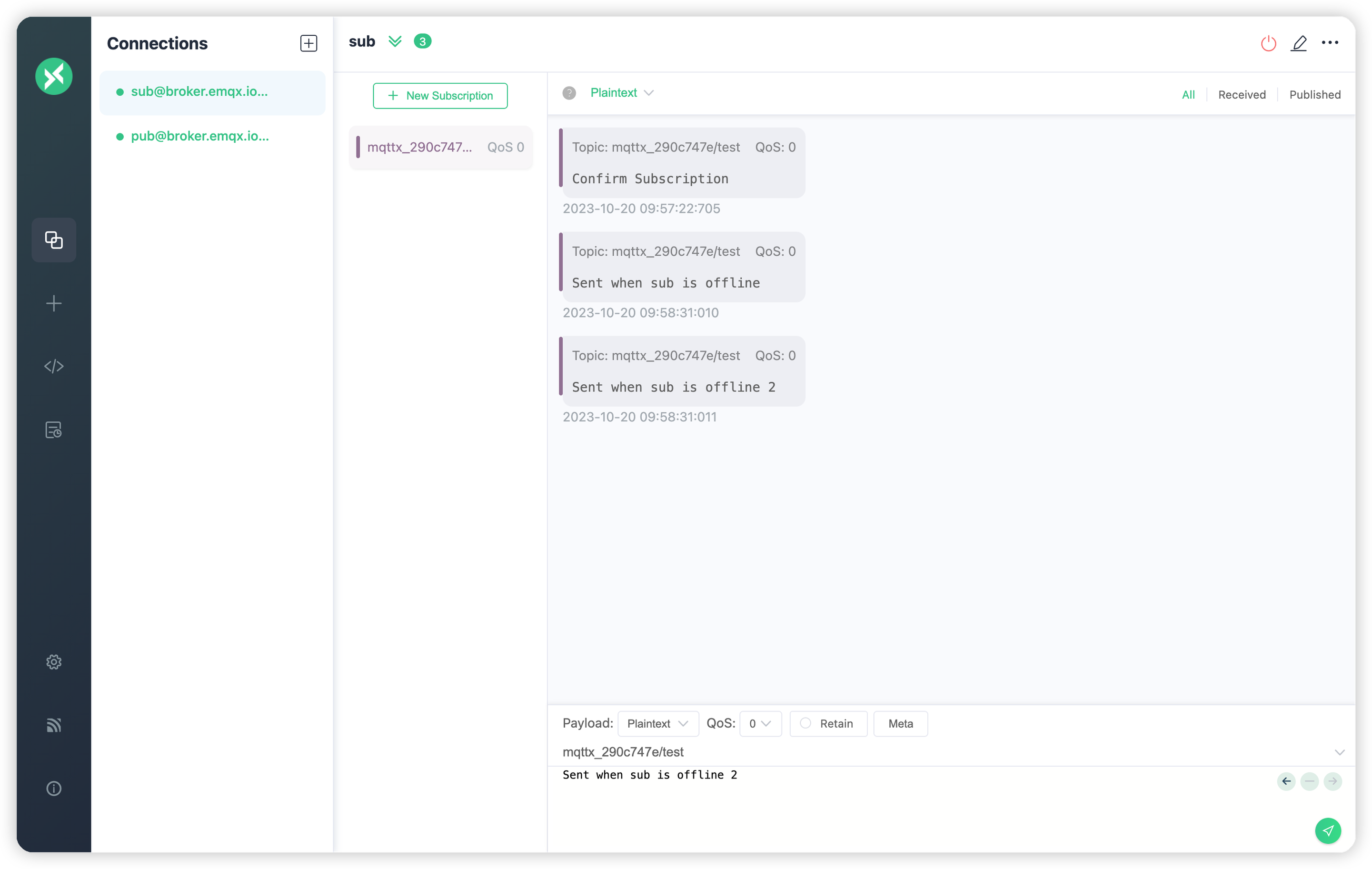This screenshot has width=1372, height=869.
Task: Collapse the top bar with double chevron
Action: (x=395, y=41)
